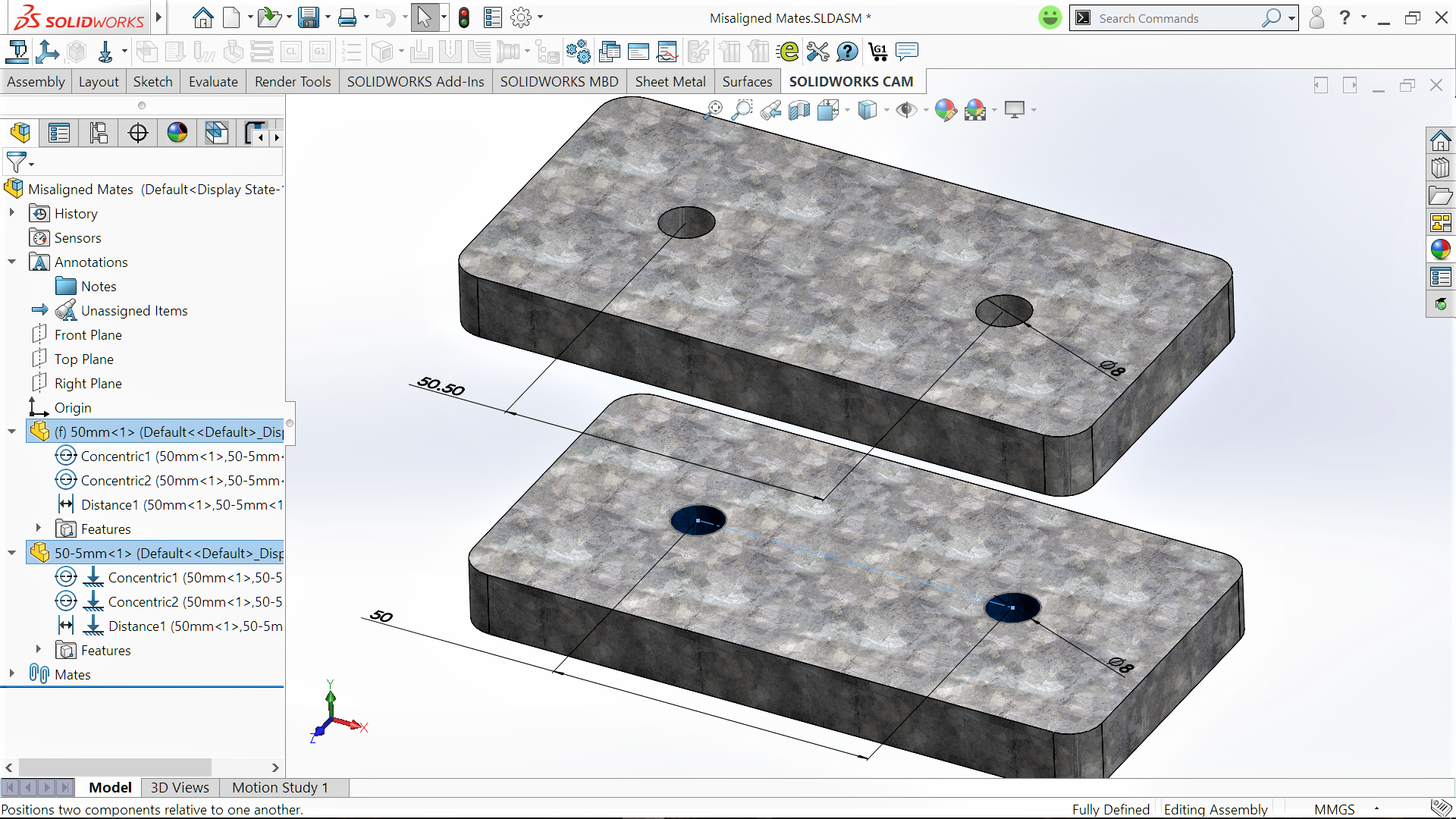Collapse the 50-5mm<1> component node
1456x819 pixels.
click(x=11, y=553)
